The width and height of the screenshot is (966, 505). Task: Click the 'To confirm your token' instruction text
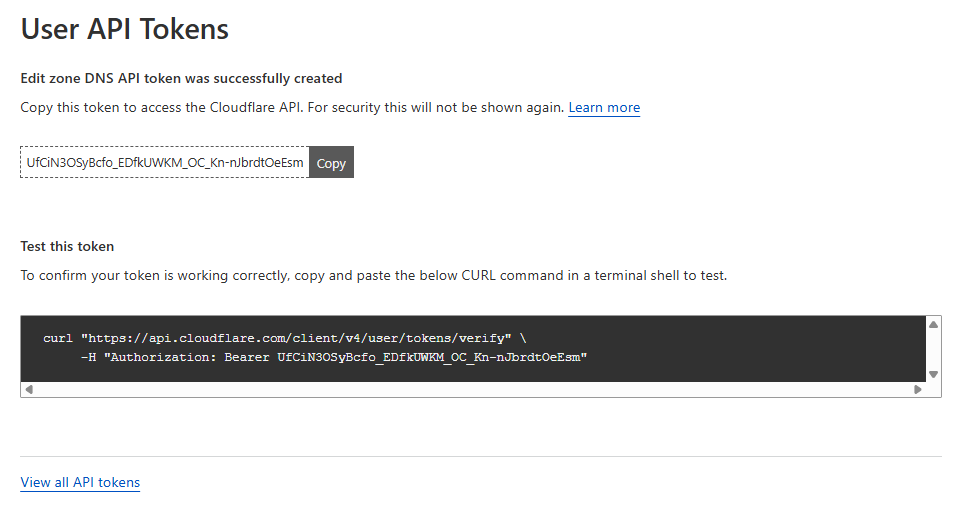(x=373, y=275)
